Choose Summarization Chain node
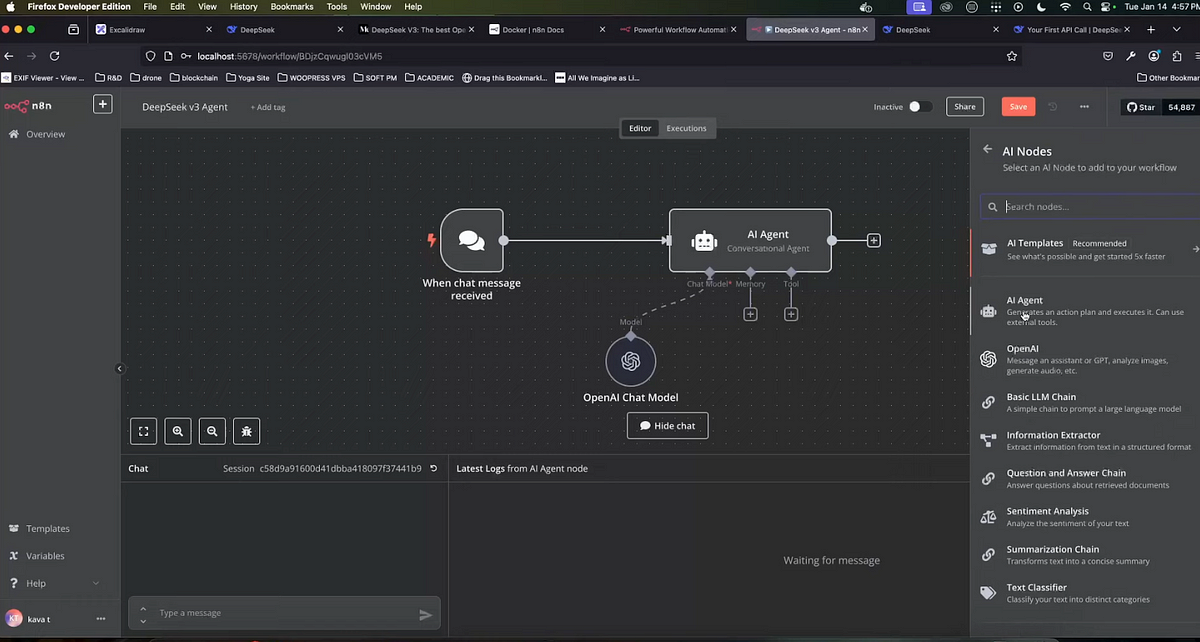The height and width of the screenshot is (642, 1200). coord(1087,554)
